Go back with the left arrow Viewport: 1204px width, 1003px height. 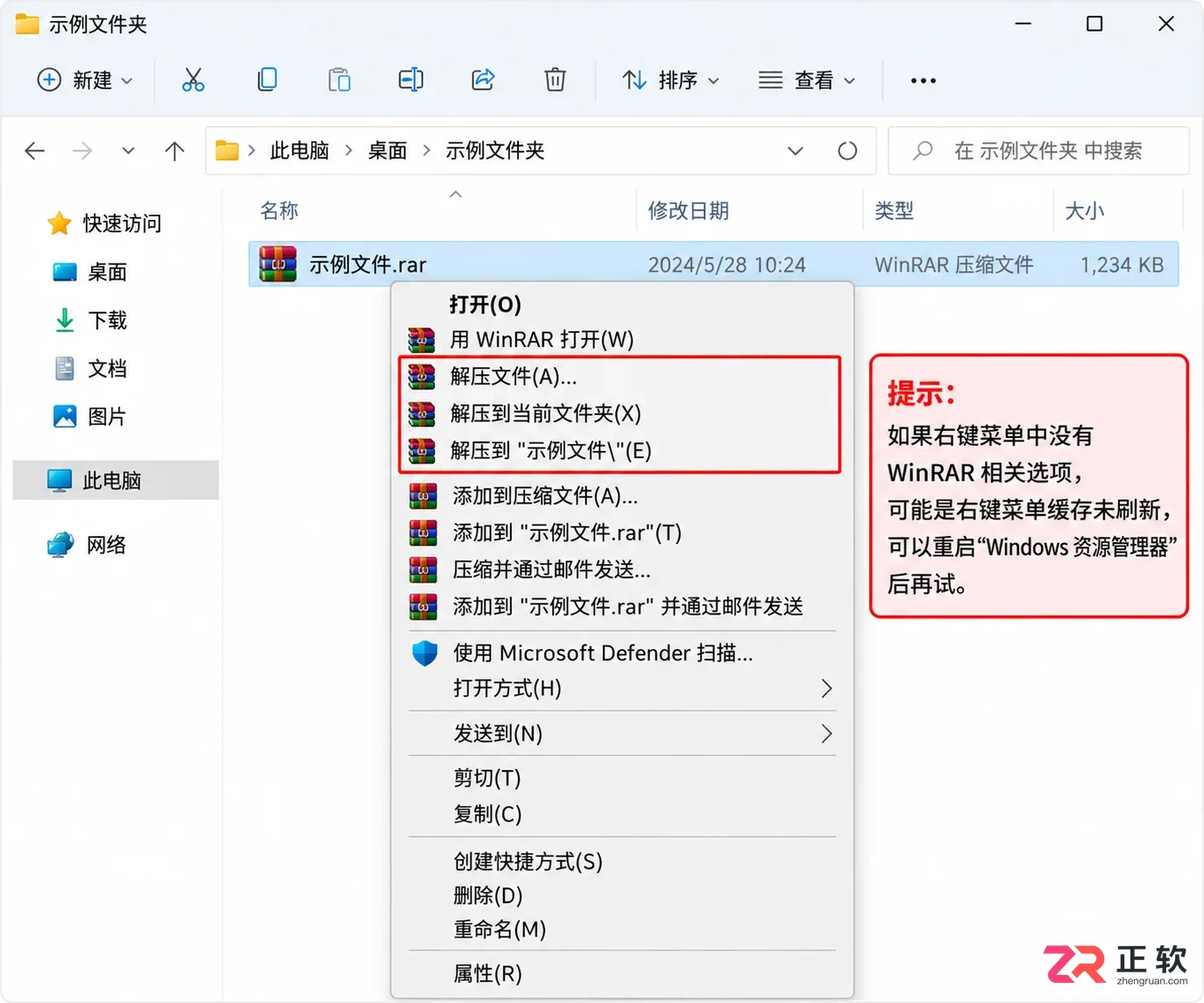(x=35, y=151)
